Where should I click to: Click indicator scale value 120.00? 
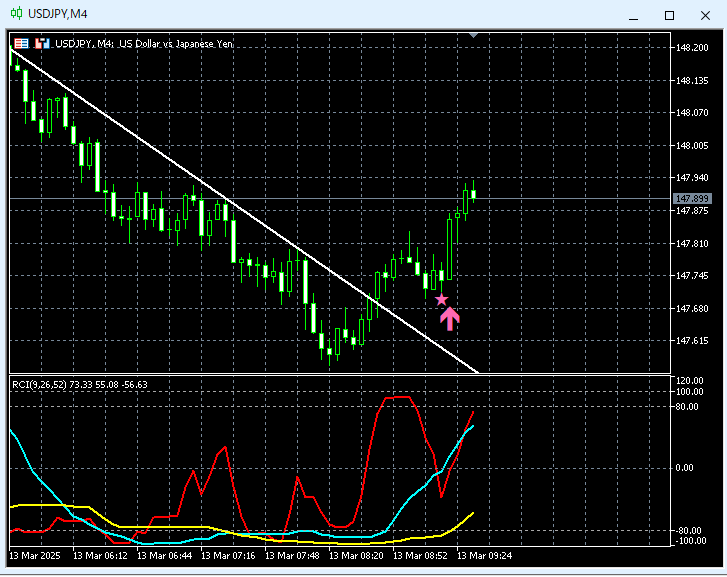point(690,381)
